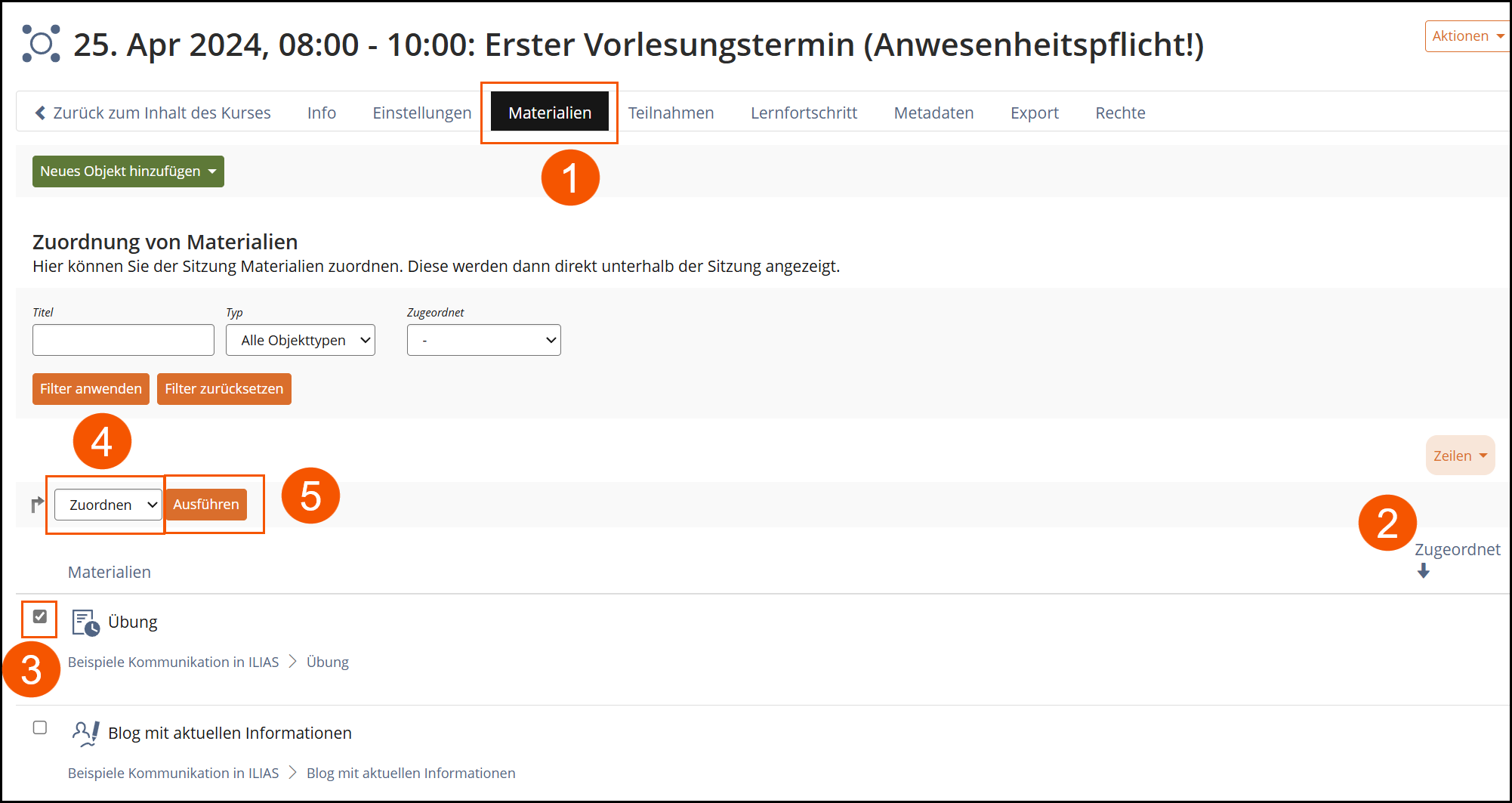The image size is (1512, 803).
Task: Check the Blog mit aktuellen Informationen checkbox
Action: click(40, 727)
